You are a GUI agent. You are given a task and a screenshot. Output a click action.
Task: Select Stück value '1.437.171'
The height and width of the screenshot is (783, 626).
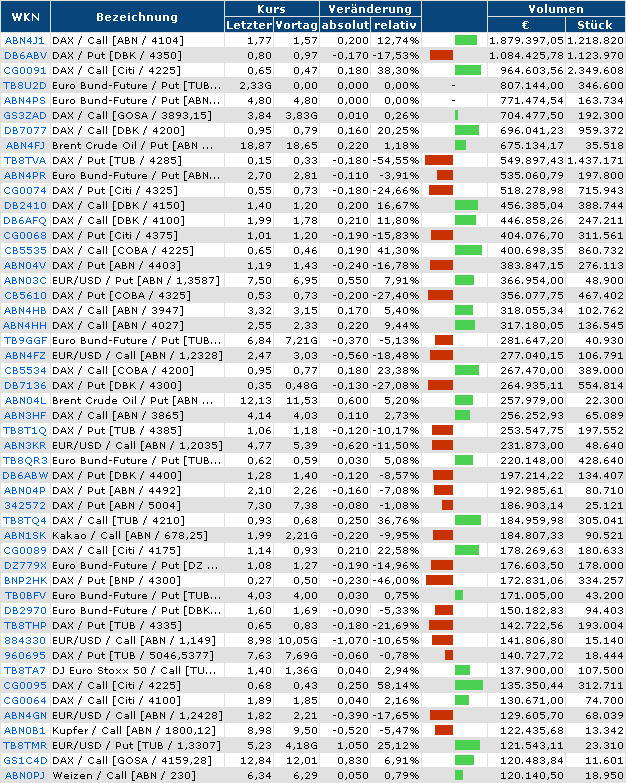pos(596,160)
